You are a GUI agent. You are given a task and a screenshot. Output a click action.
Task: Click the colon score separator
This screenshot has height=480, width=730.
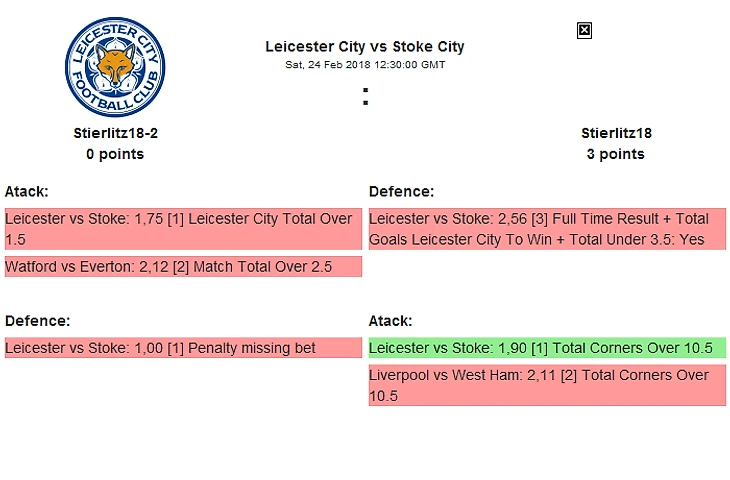point(365,97)
